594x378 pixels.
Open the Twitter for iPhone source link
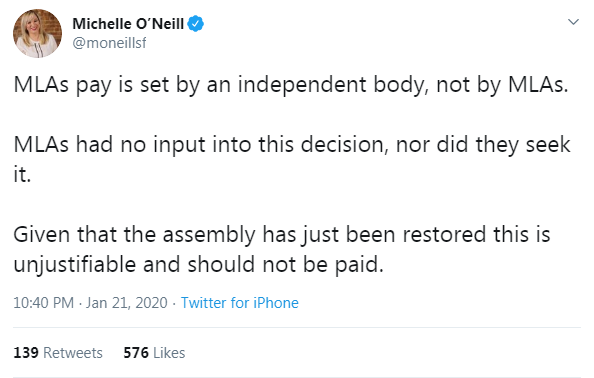click(239, 303)
